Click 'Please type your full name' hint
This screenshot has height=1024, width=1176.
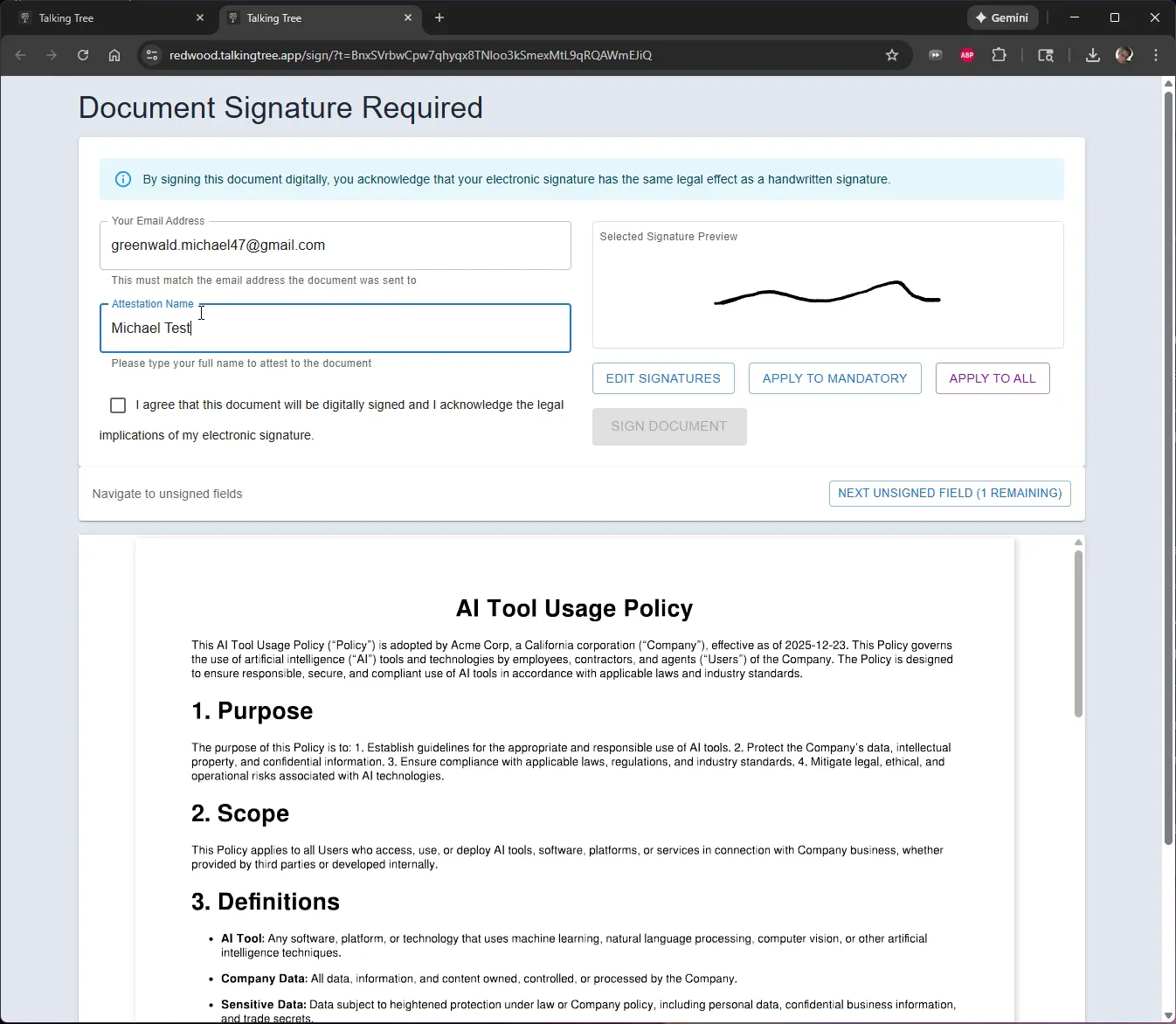point(241,363)
